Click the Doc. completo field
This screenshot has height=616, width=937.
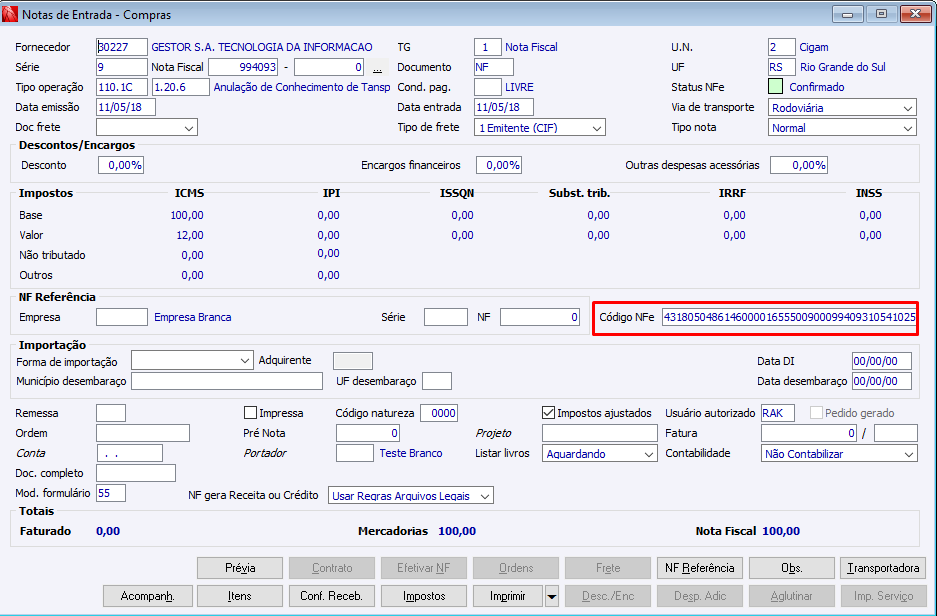tap(136, 473)
